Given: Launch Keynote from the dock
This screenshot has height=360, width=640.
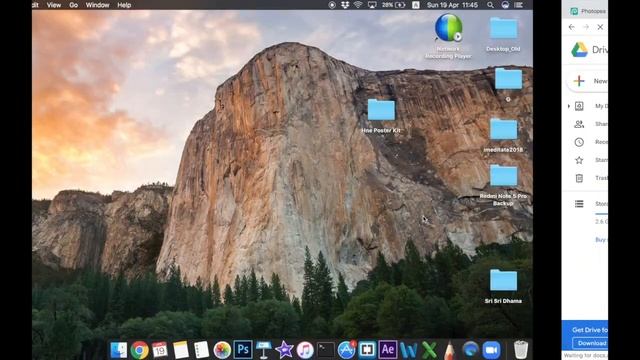Looking at the screenshot, I should [264, 350].
